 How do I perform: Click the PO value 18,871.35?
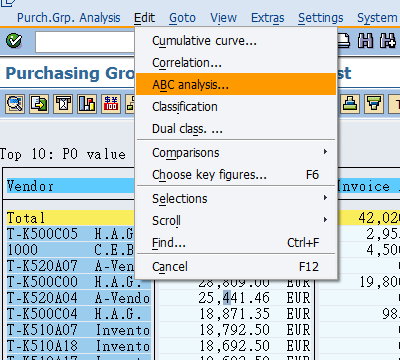tap(234, 314)
